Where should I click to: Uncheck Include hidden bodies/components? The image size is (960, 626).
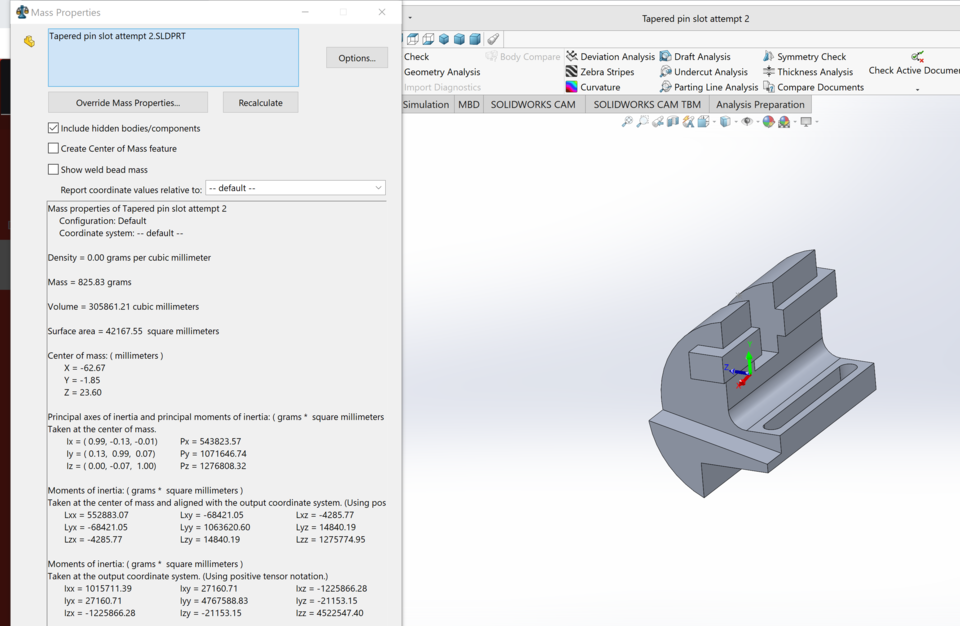point(52,128)
